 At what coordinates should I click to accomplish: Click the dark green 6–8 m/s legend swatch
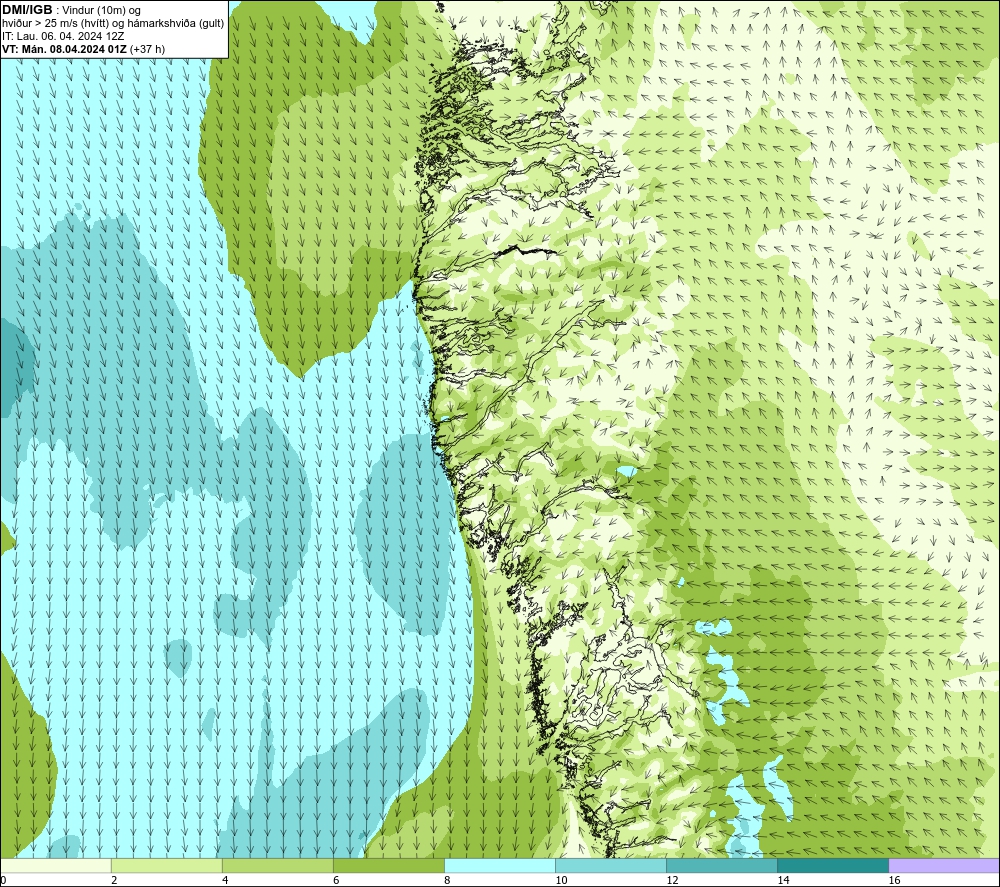pos(389,865)
